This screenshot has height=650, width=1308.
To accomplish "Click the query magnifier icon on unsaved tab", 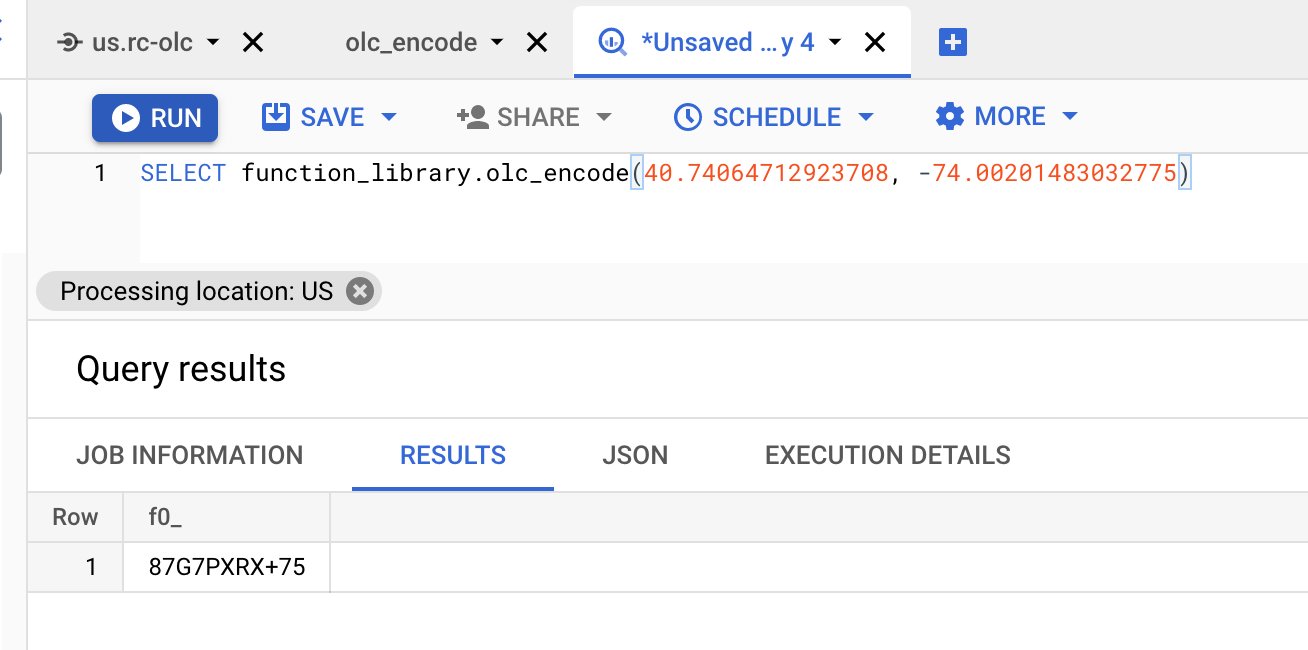I will tap(611, 43).
